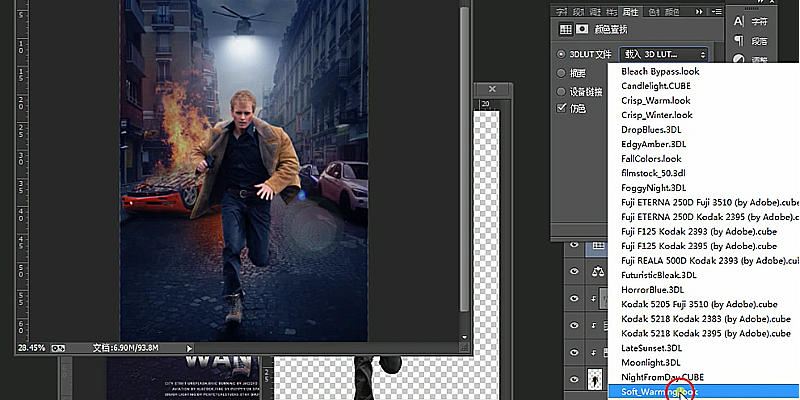Uncheck the 仿色 (Dither) checkbox
This screenshot has width=800, height=400.
click(x=561, y=108)
